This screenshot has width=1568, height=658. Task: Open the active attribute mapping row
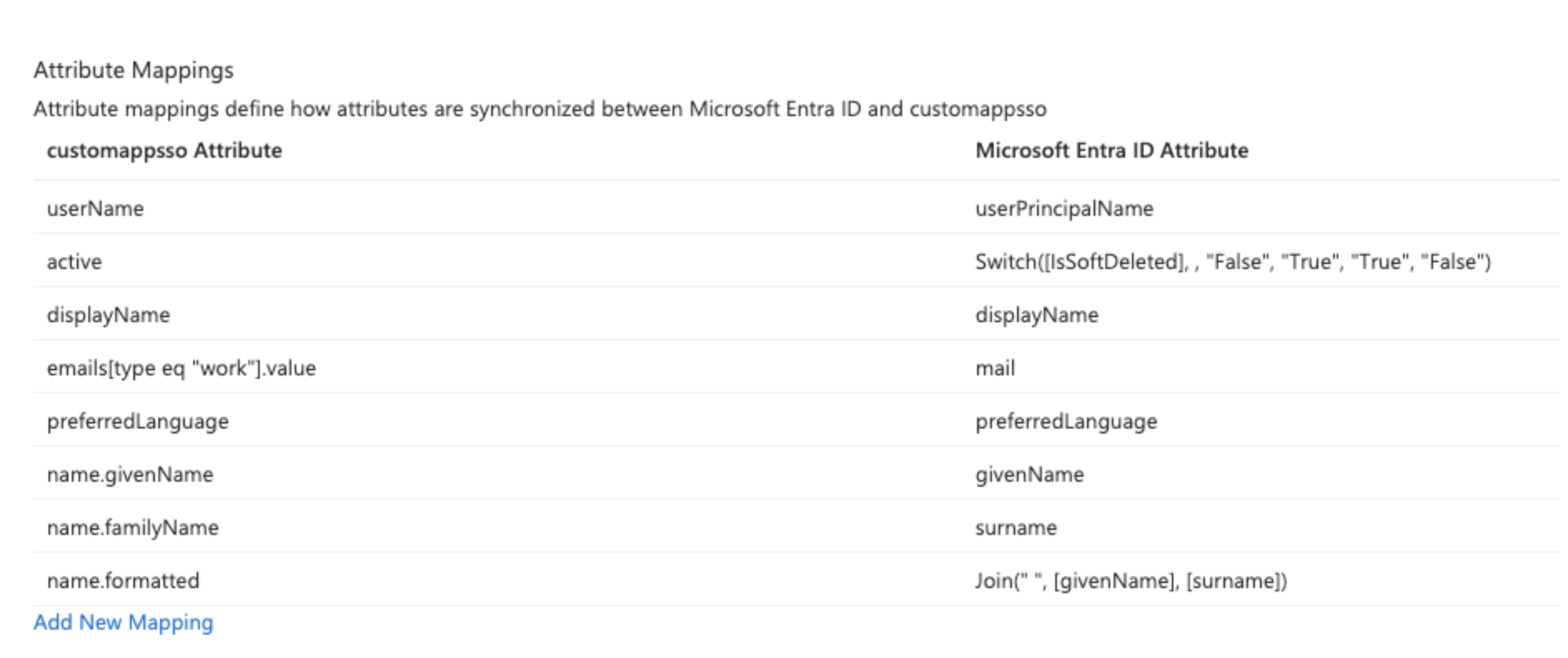[x=74, y=262]
